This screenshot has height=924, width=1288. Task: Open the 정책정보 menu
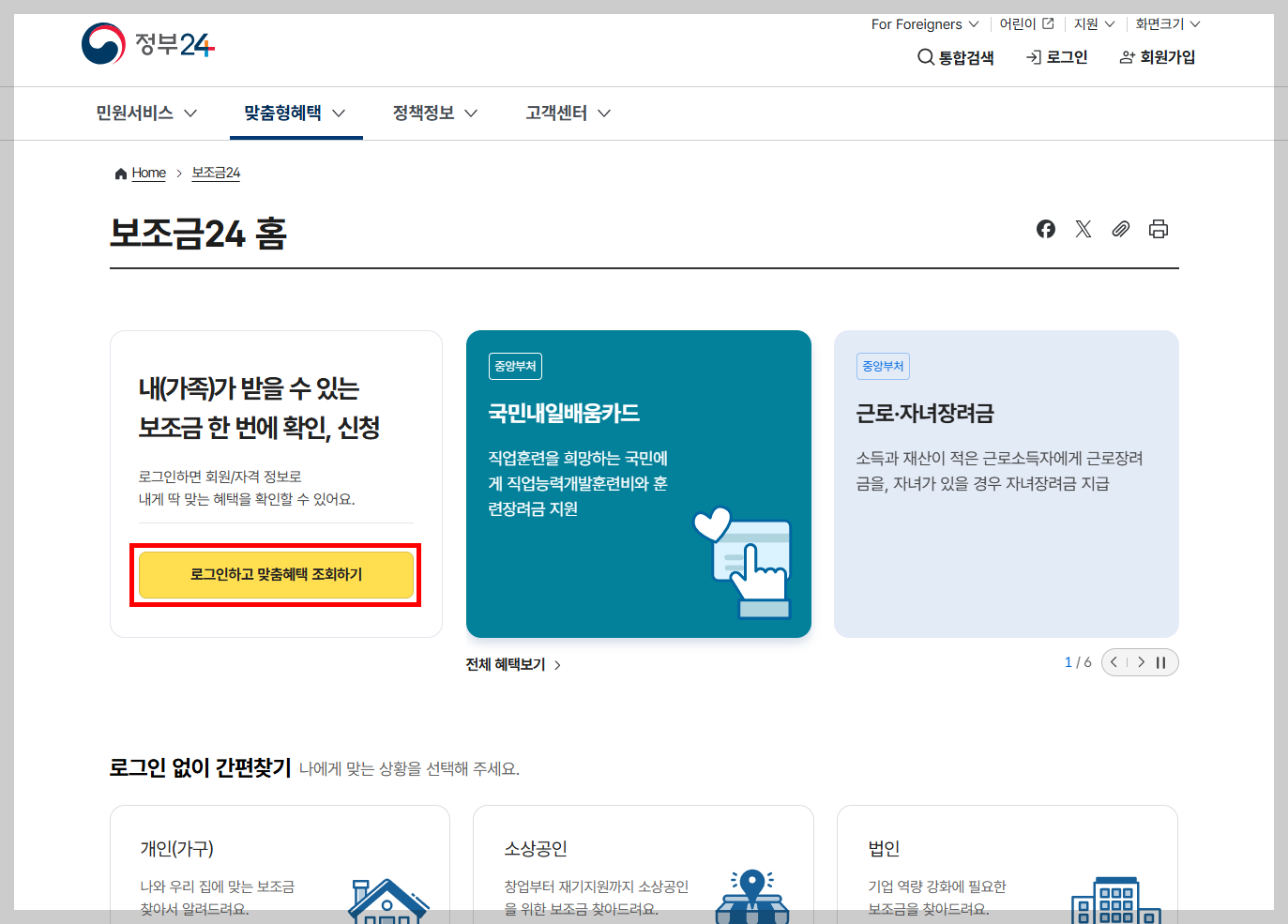point(435,113)
